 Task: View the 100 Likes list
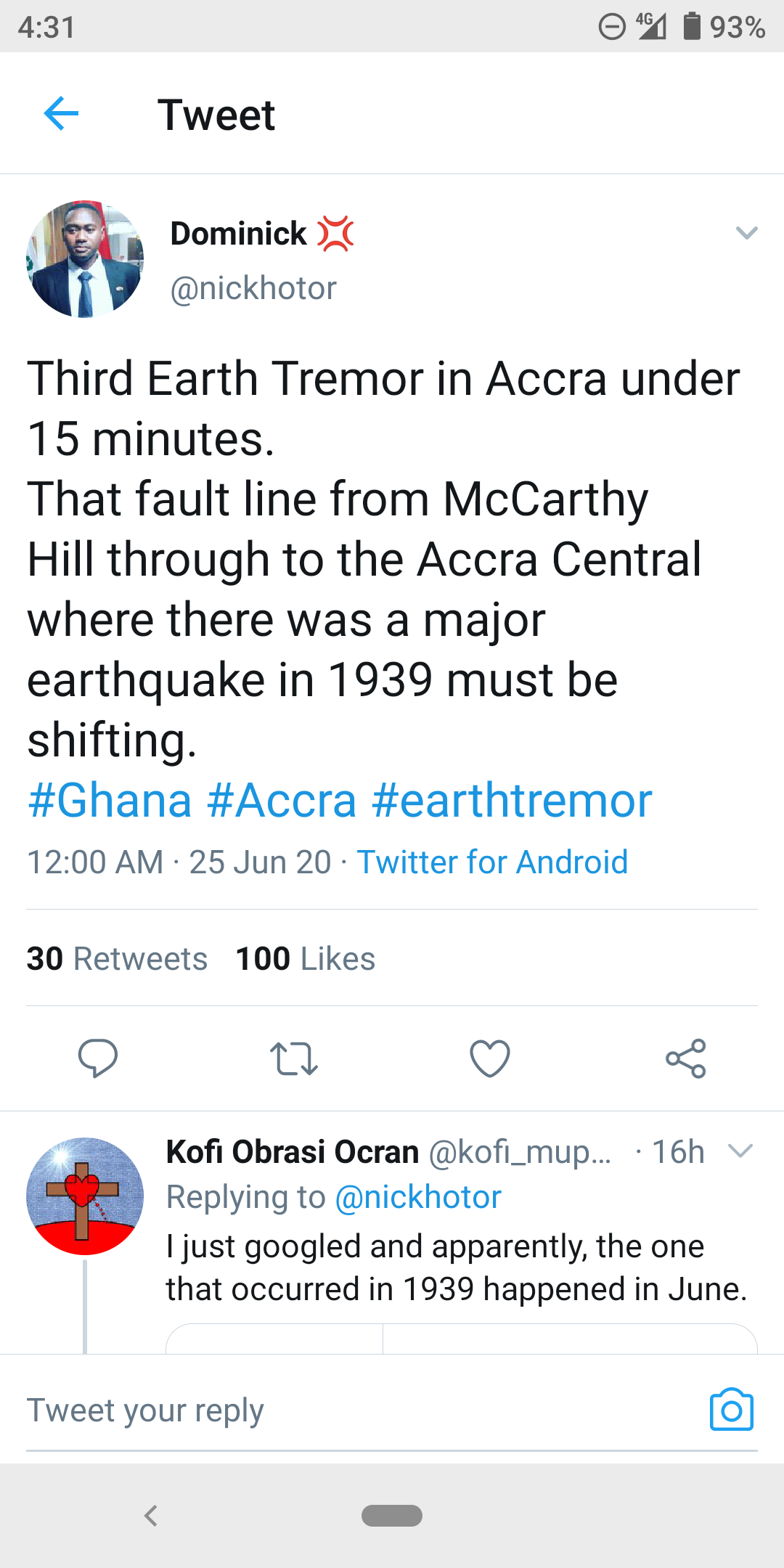pyautogui.click(x=306, y=958)
